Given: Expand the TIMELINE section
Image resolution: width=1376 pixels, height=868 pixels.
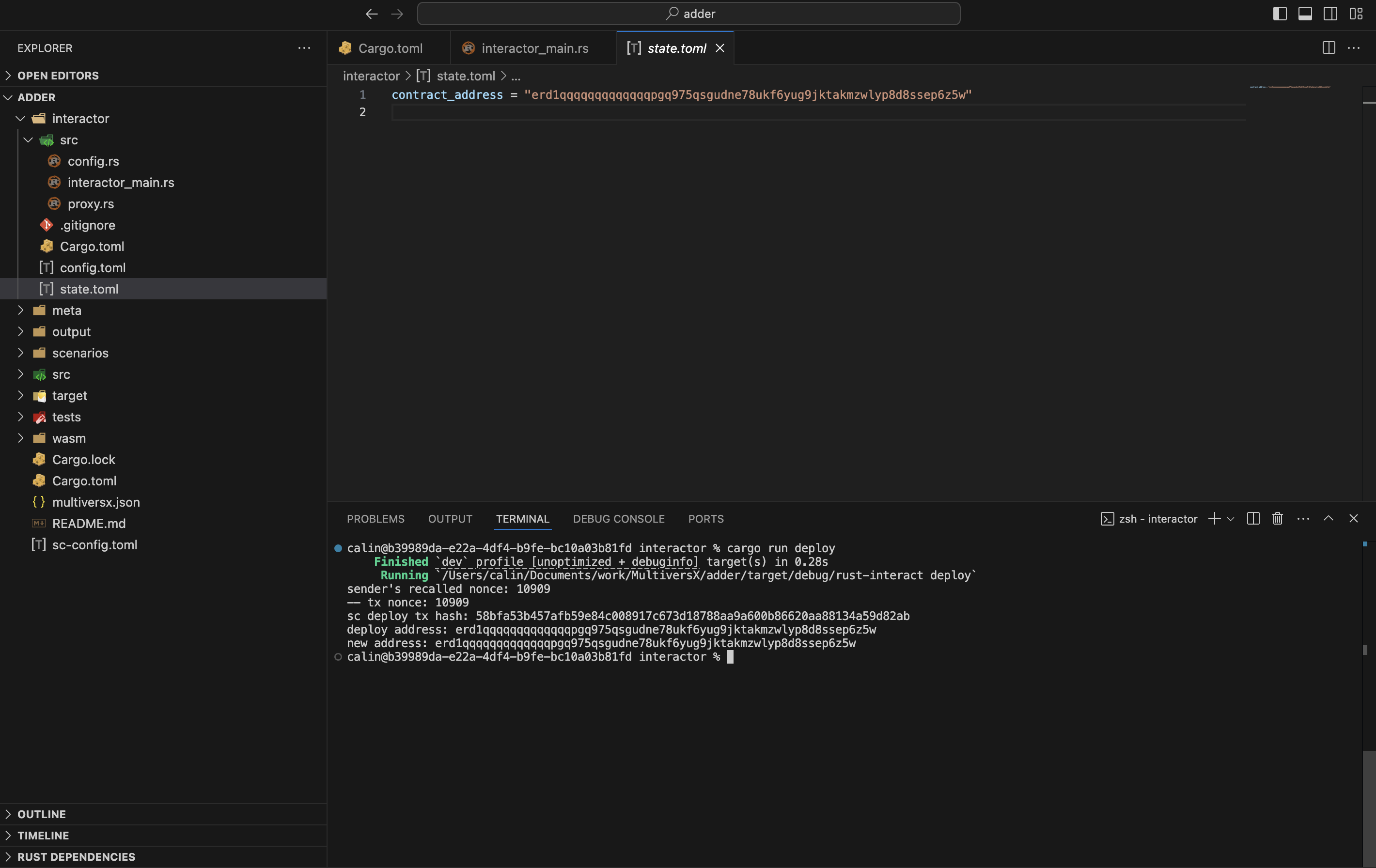Looking at the screenshot, I should pyautogui.click(x=163, y=836).
